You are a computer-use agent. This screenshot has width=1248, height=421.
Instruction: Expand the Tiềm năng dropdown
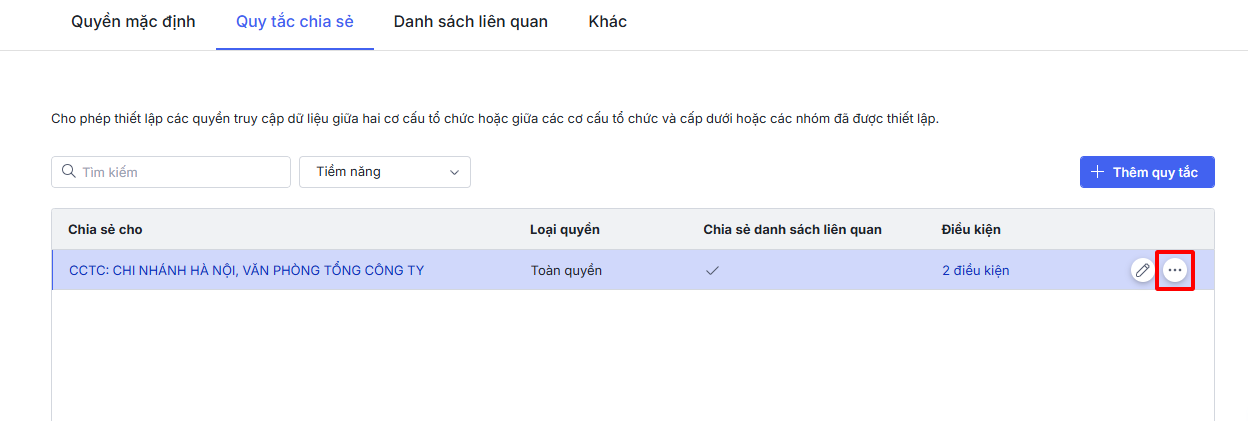[x=384, y=172]
